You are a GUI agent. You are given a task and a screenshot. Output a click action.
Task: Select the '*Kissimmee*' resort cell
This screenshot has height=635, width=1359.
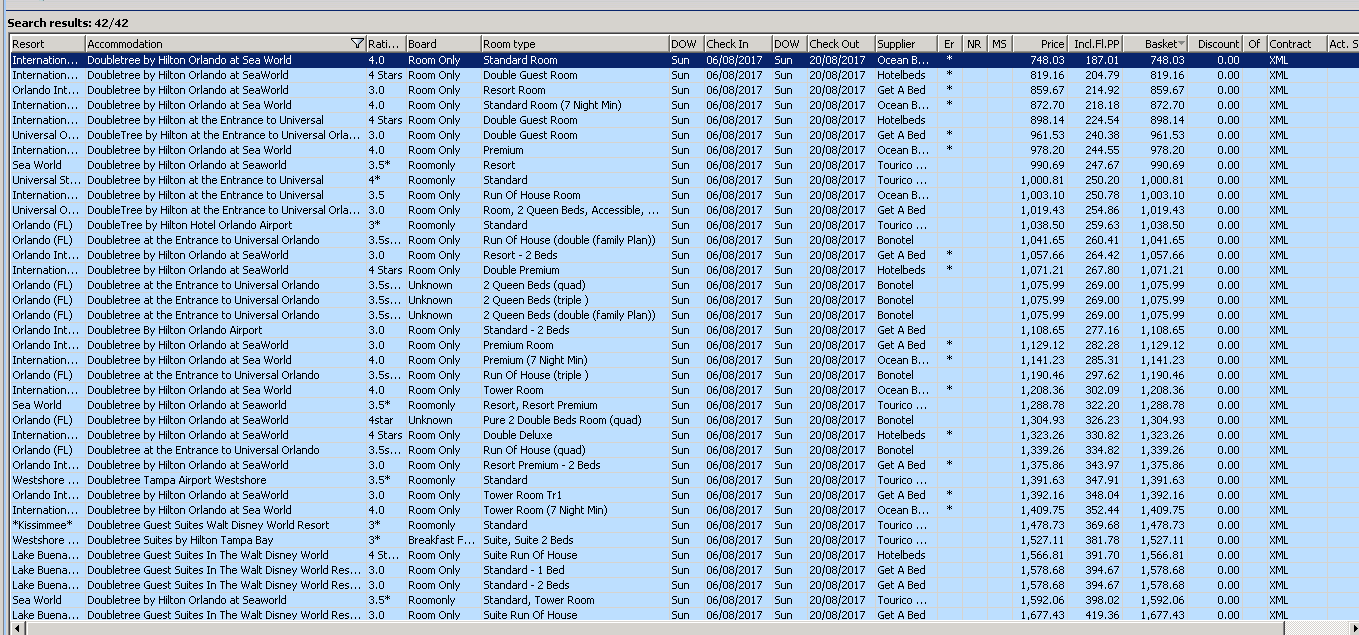pyautogui.click(x=47, y=525)
